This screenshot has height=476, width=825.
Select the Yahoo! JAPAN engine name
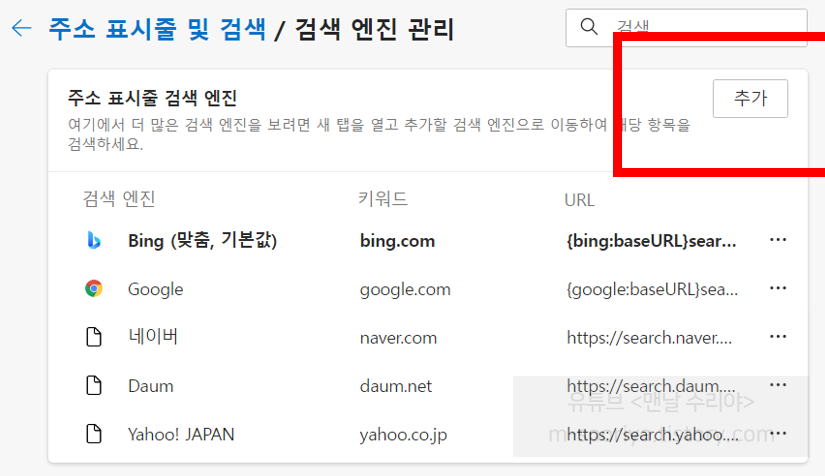[181, 434]
